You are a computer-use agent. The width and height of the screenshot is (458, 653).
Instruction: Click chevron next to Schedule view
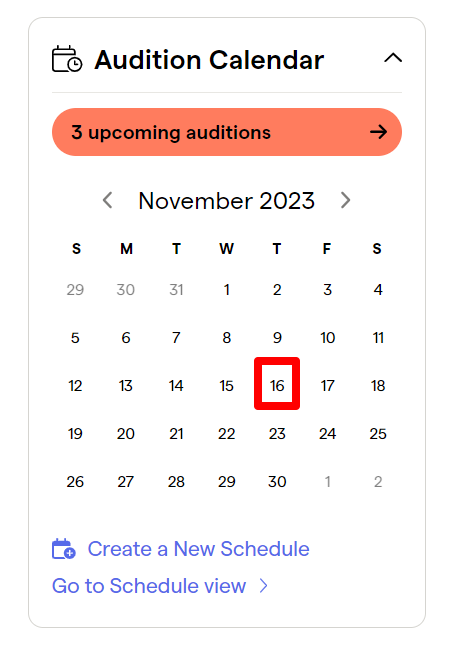coord(263,586)
